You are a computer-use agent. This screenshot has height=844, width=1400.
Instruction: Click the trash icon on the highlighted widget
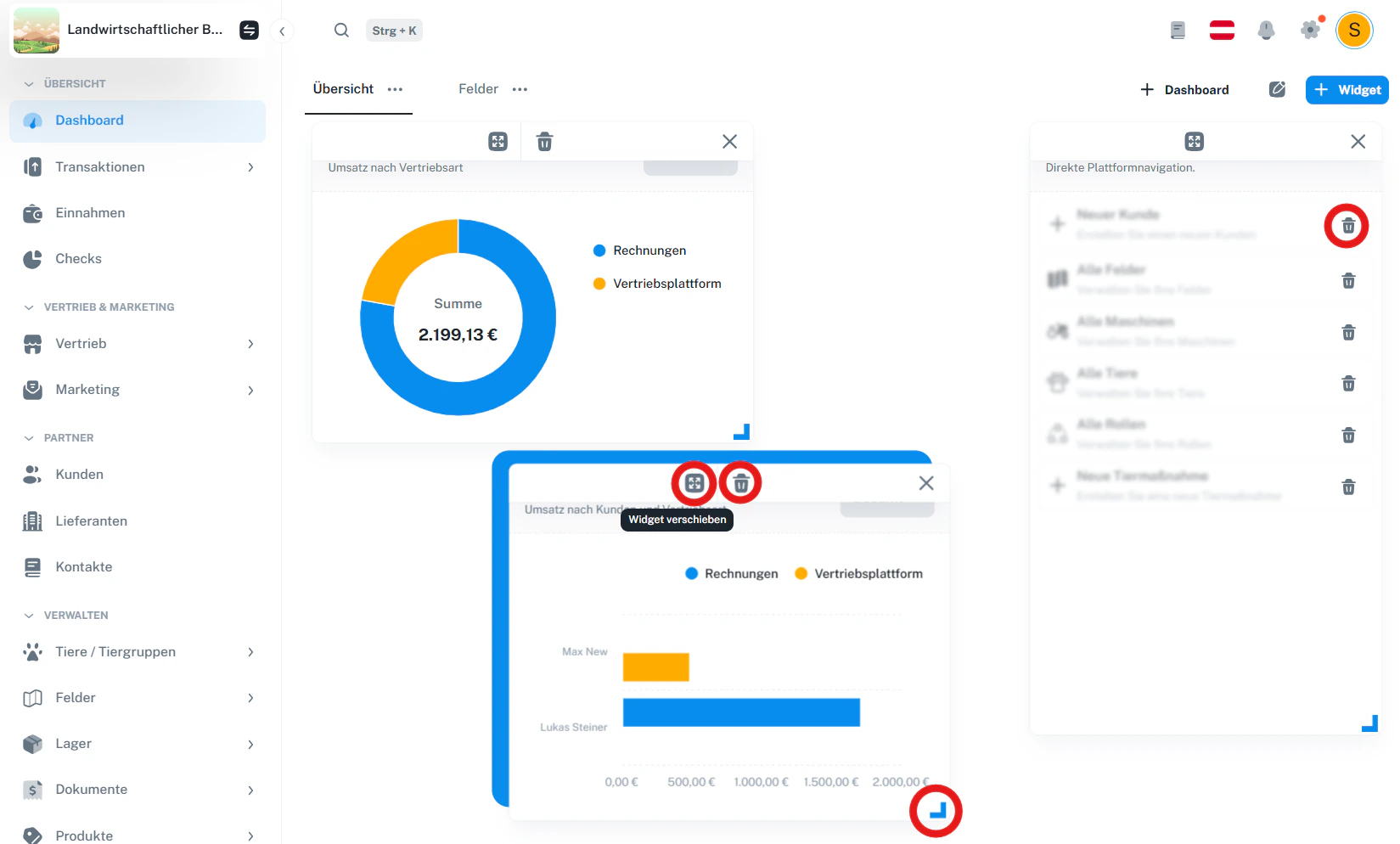(x=739, y=482)
